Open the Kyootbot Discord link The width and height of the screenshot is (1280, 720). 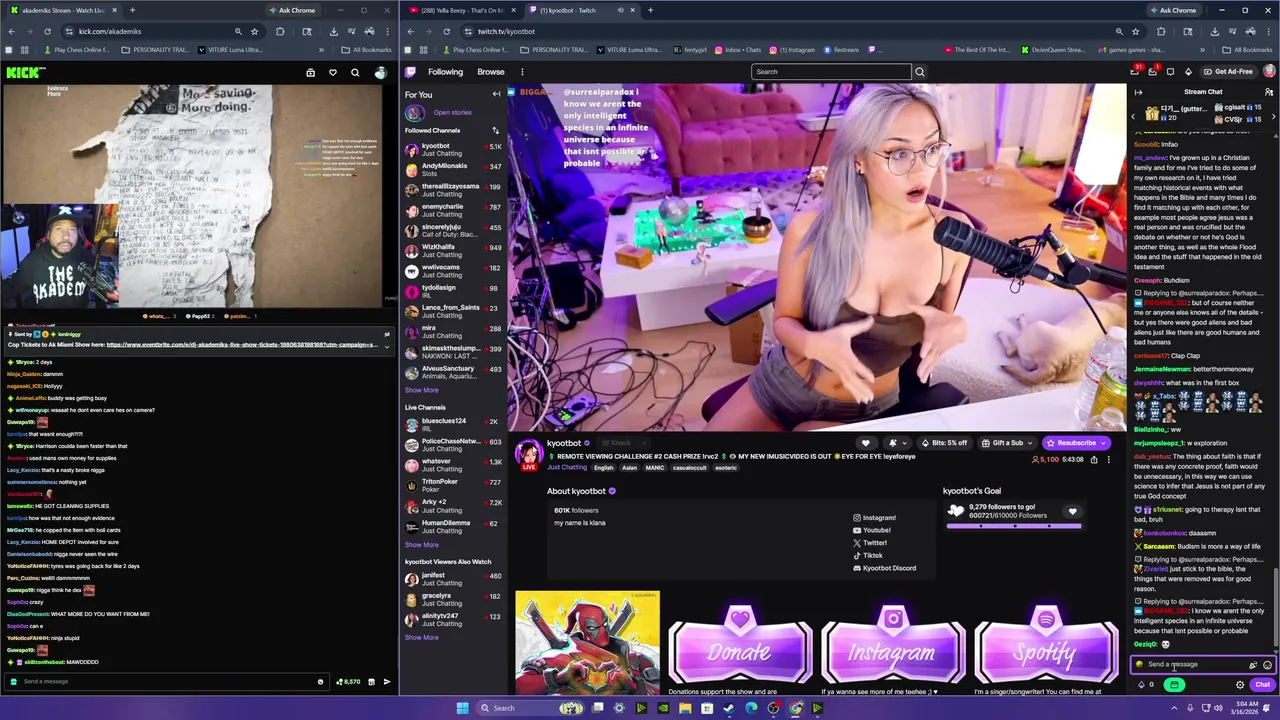883,568
